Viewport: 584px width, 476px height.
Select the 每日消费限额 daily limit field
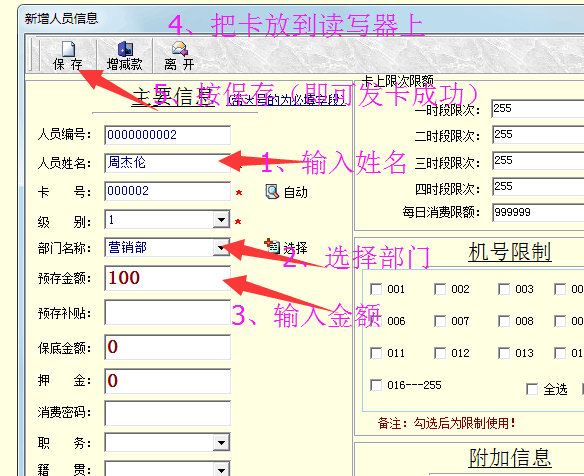pyautogui.click(x=538, y=212)
